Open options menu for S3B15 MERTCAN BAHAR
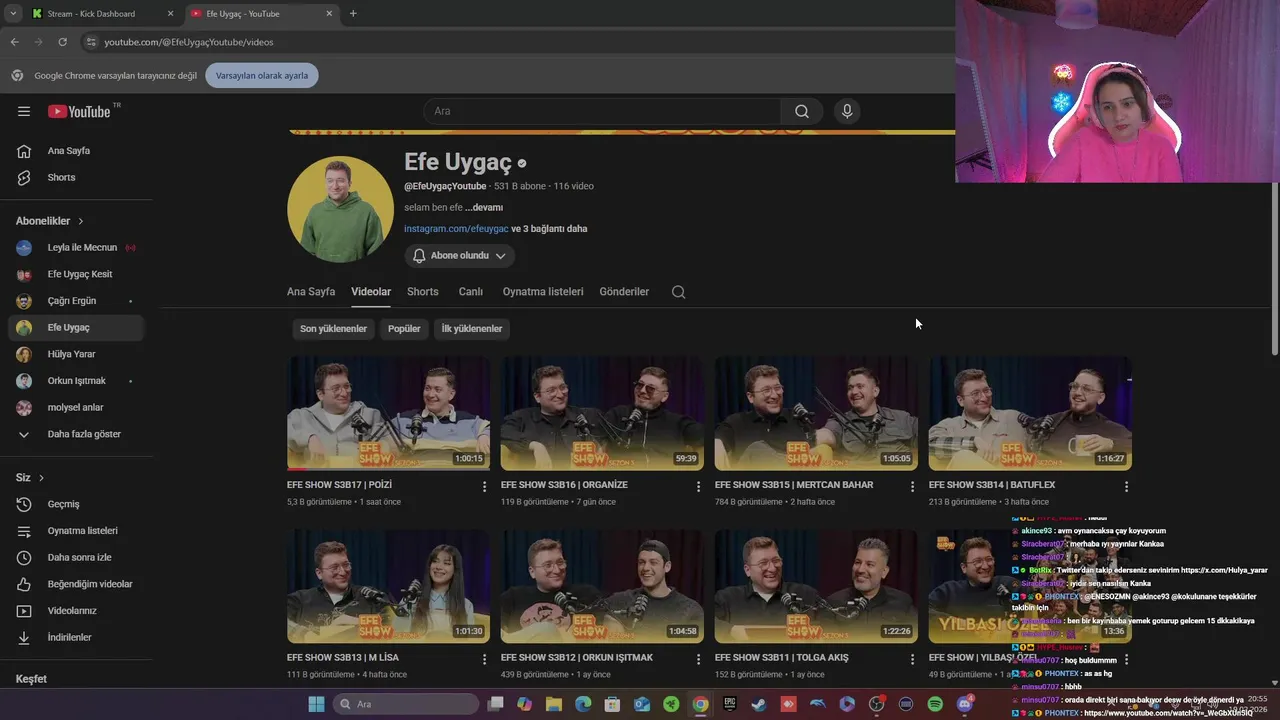 (x=912, y=486)
